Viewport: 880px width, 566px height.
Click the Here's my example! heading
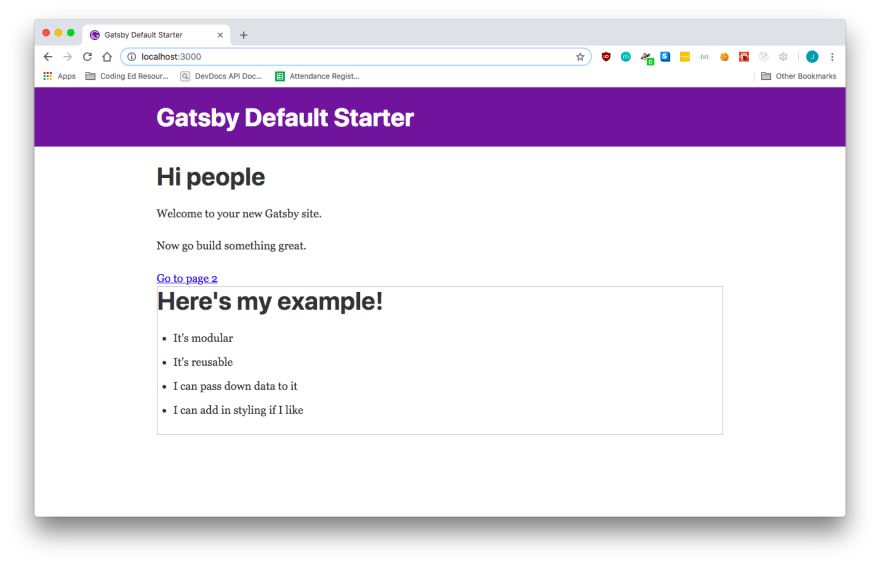(270, 301)
